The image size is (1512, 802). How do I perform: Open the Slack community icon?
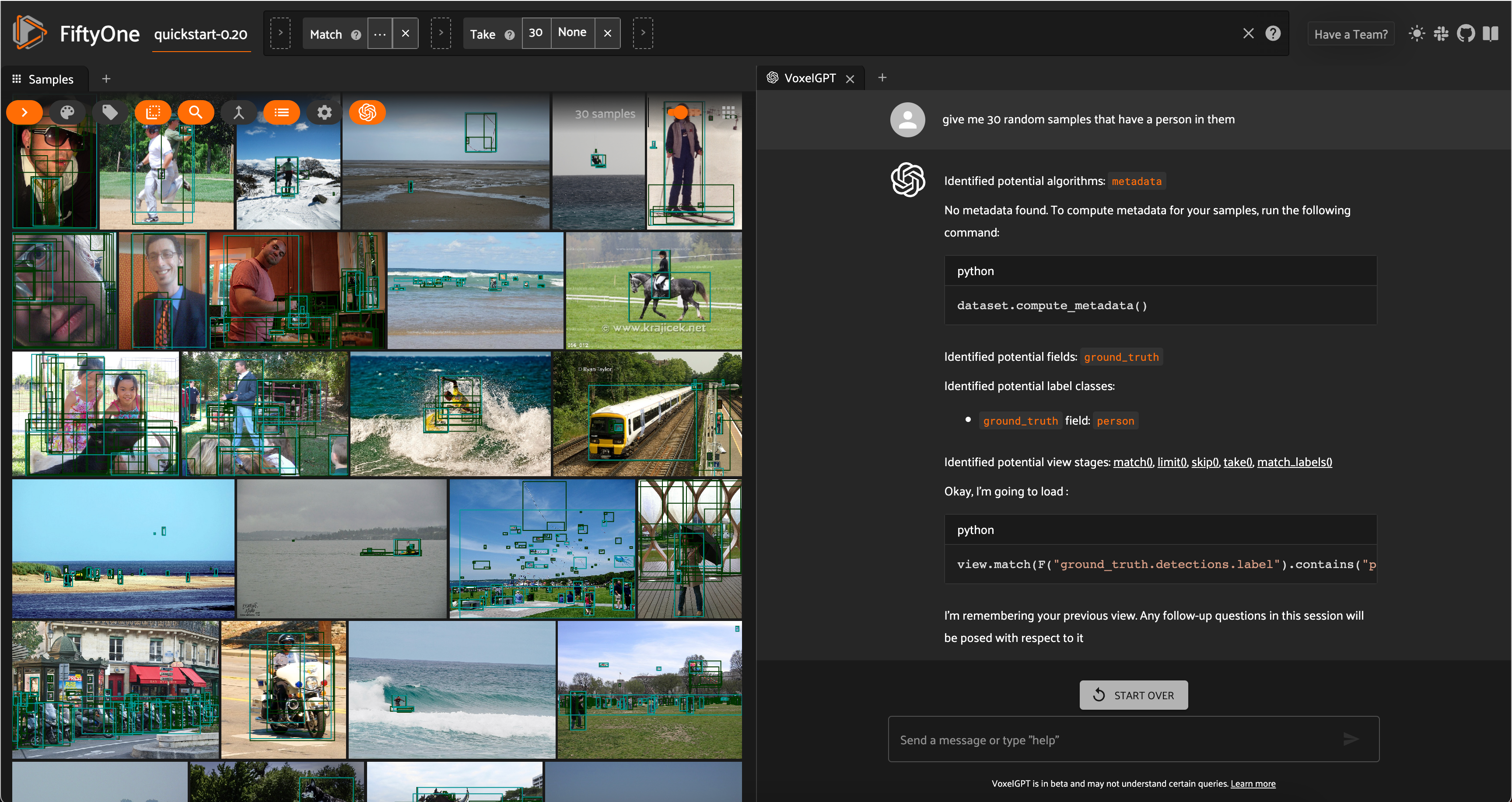pyautogui.click(x=1441, y=33)
